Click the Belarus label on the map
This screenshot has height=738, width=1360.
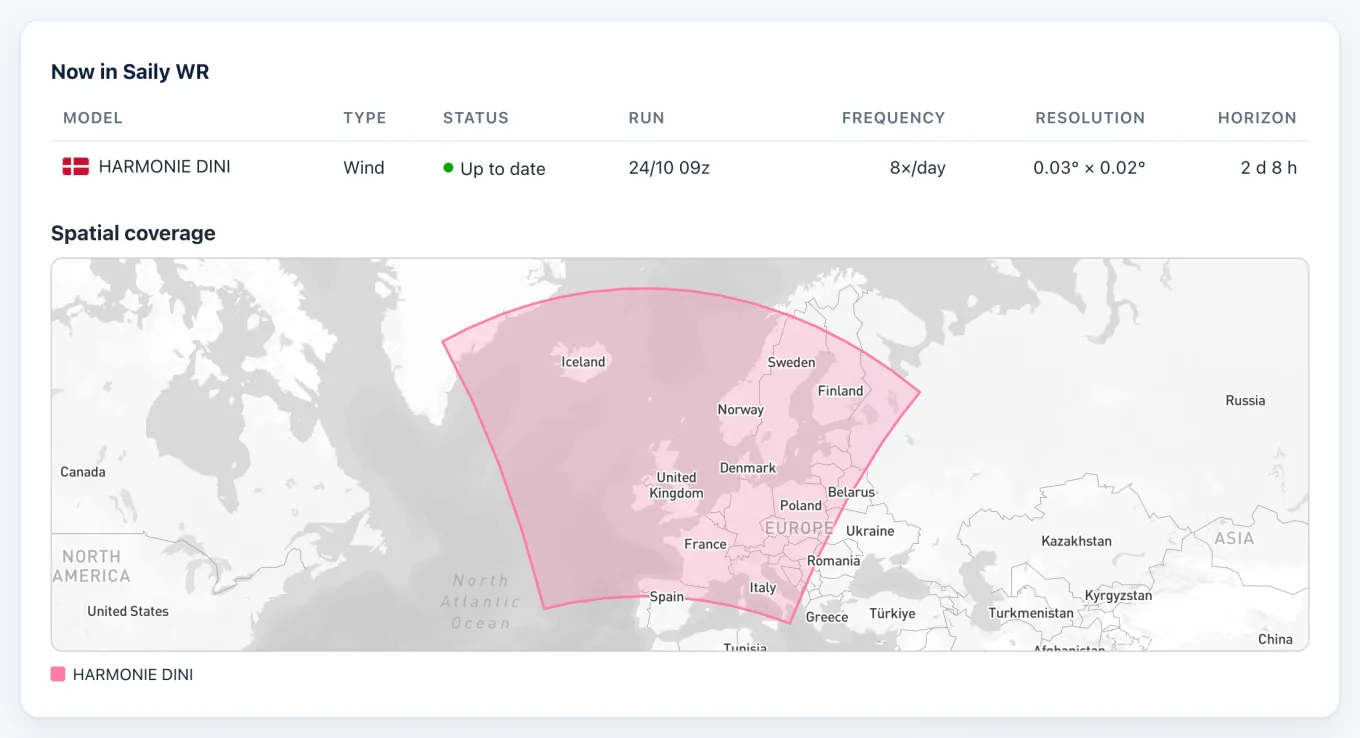pyautogui.click(x=851, y=492)
